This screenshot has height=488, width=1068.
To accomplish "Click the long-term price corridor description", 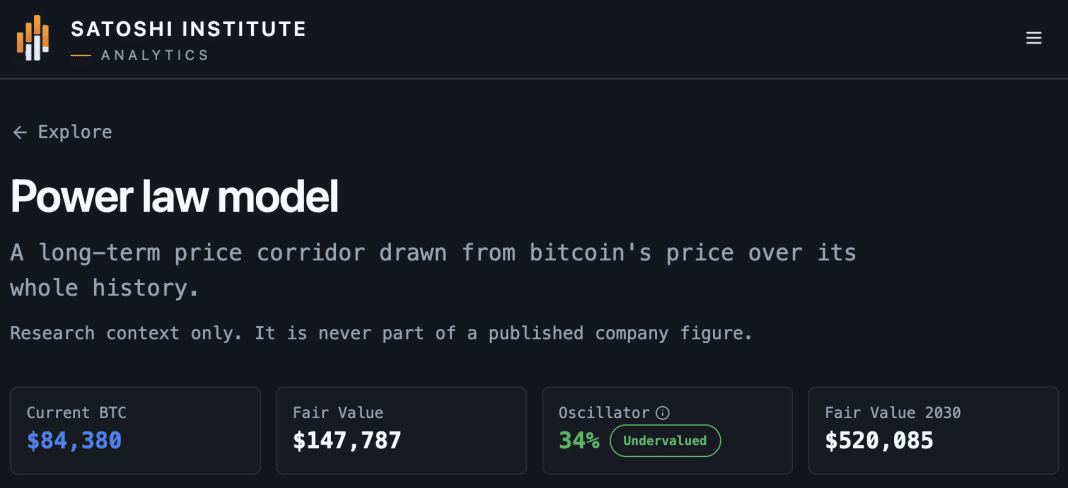I will coord(433,271).
